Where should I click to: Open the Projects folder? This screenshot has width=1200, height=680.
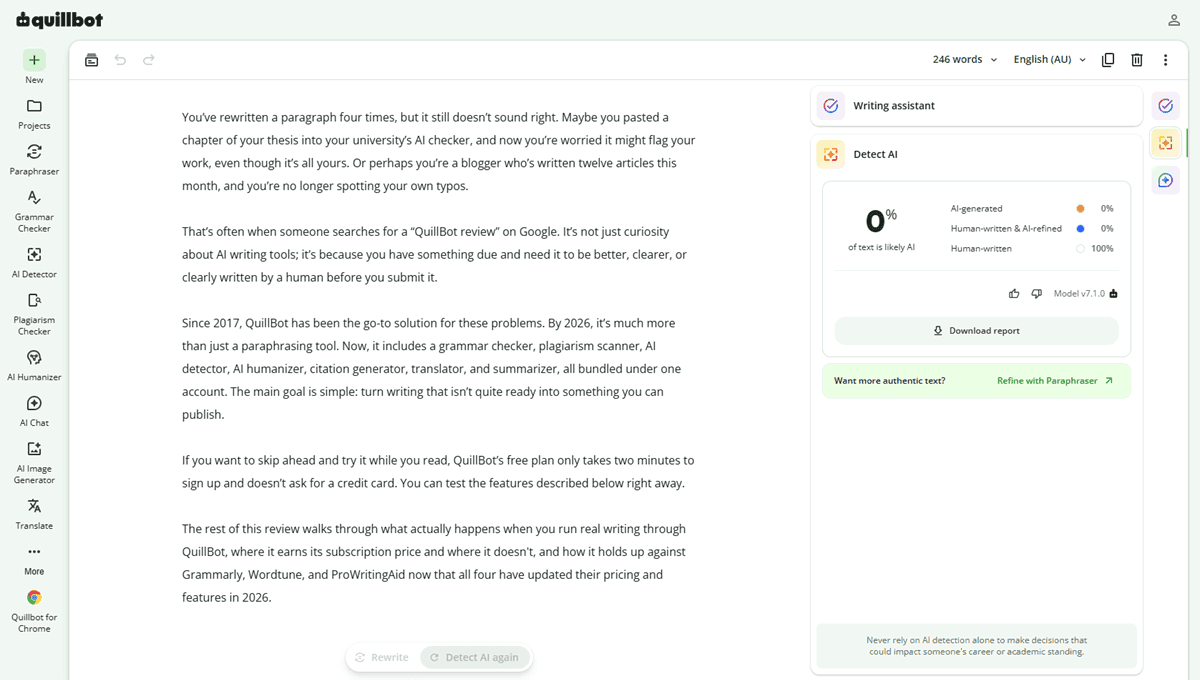click(x=34, y=113)
